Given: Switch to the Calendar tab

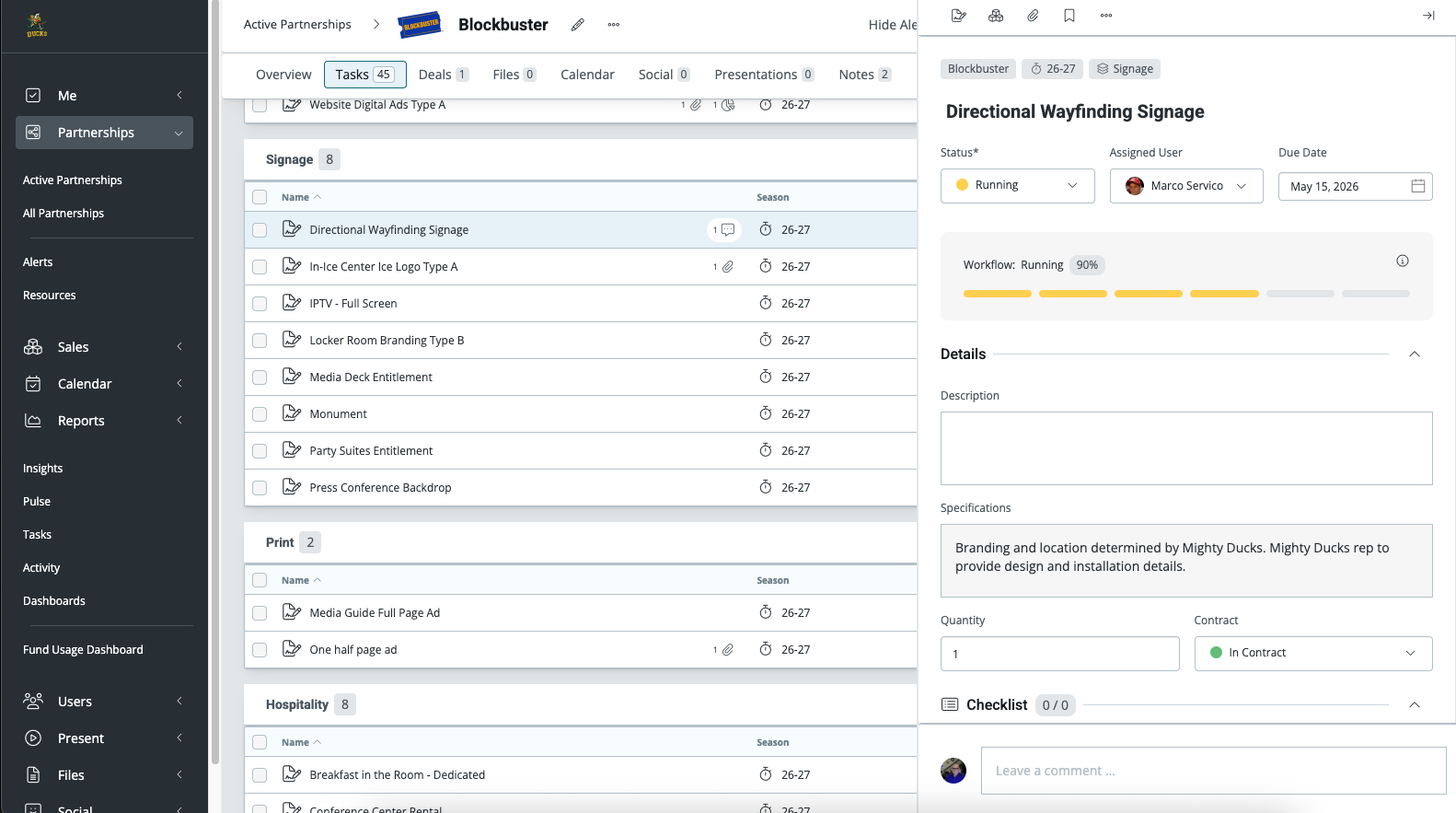Looking at the screenshot, I should [x=587, y=75].
